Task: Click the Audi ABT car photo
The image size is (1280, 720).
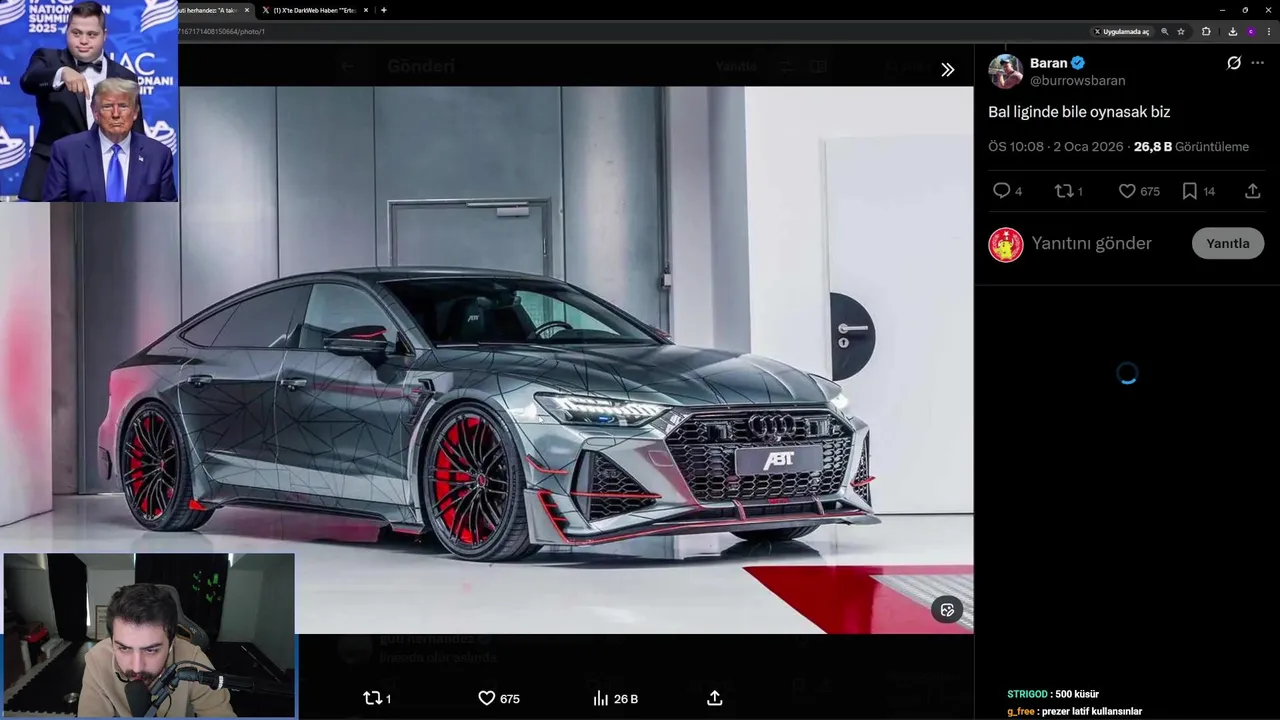Action: point(487,360)
